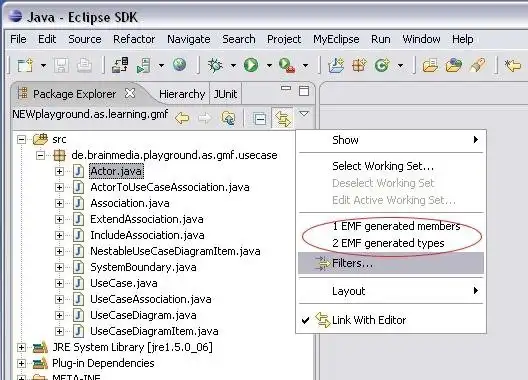The image size is (528, 380).
Task: Open the web browser globe icon
Action: click(x=179, y=64)
